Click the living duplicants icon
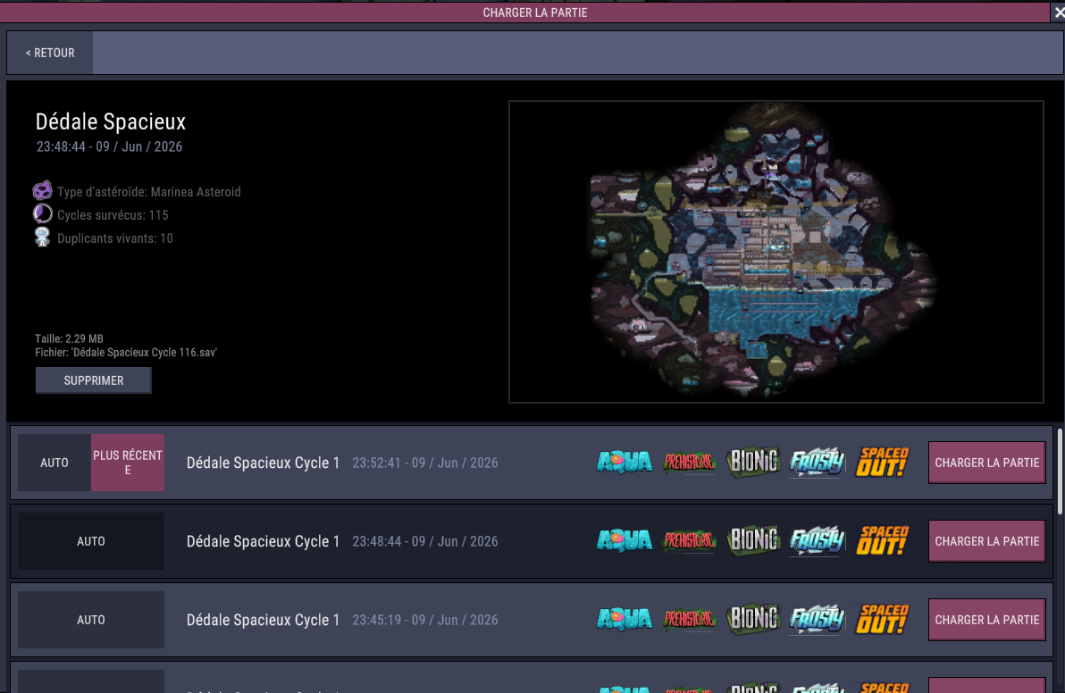The image size is (1065, 693). tap(42, 237)
